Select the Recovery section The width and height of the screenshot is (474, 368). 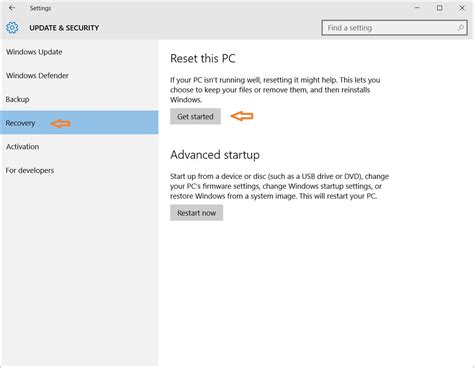pyautogui.click(x=79, y=123)
